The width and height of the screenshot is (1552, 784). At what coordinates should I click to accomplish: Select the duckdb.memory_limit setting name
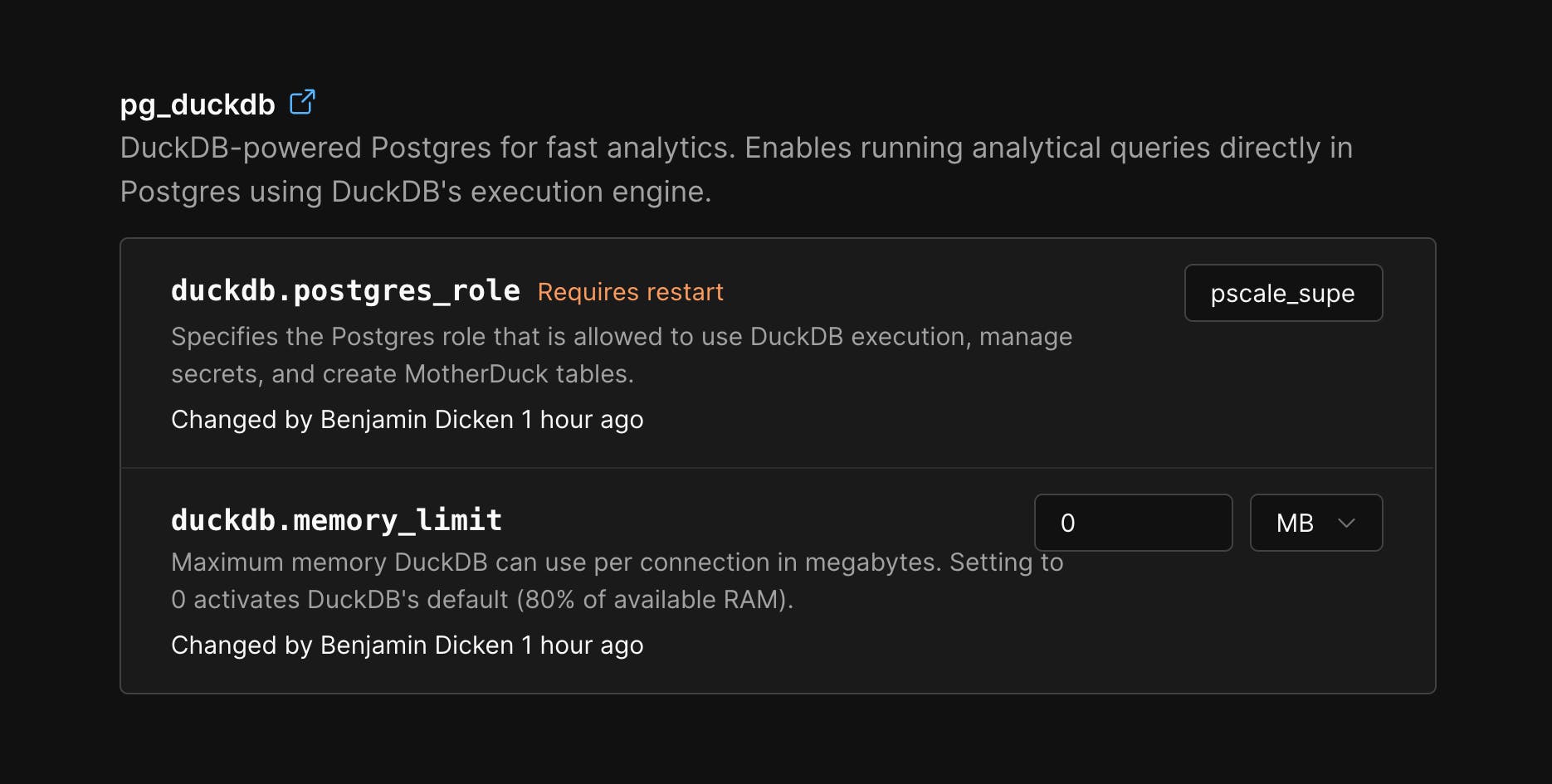(336, 519)
